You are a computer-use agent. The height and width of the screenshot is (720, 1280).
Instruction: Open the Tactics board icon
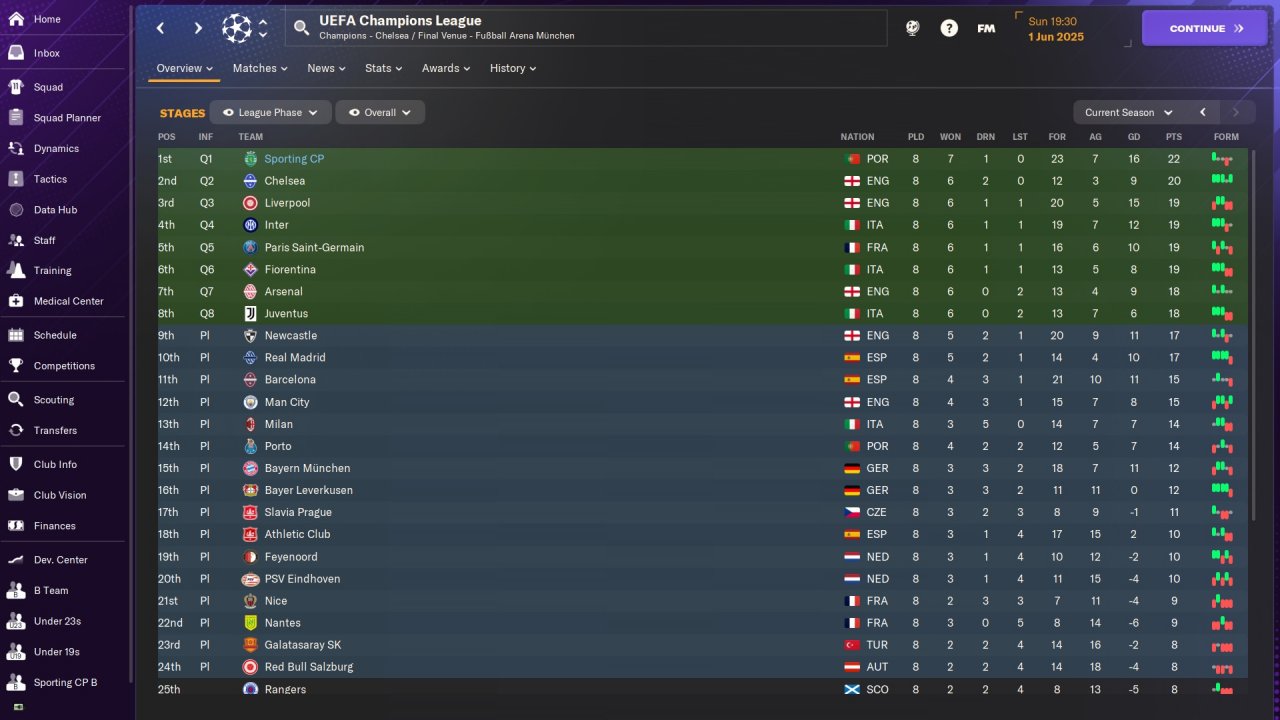[16, 179]
